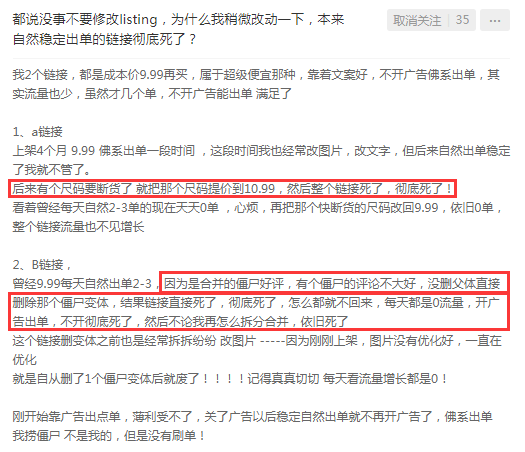This screenshot has height=452, width=525.
Task: Select the heading 2、B链接
Action: click(42, 265)
